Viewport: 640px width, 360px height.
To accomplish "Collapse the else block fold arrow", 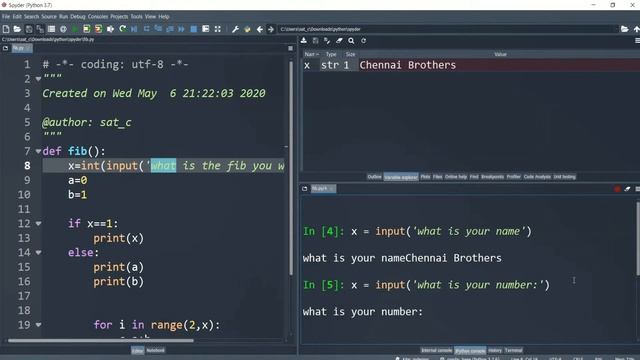I will tap(38, 253).
